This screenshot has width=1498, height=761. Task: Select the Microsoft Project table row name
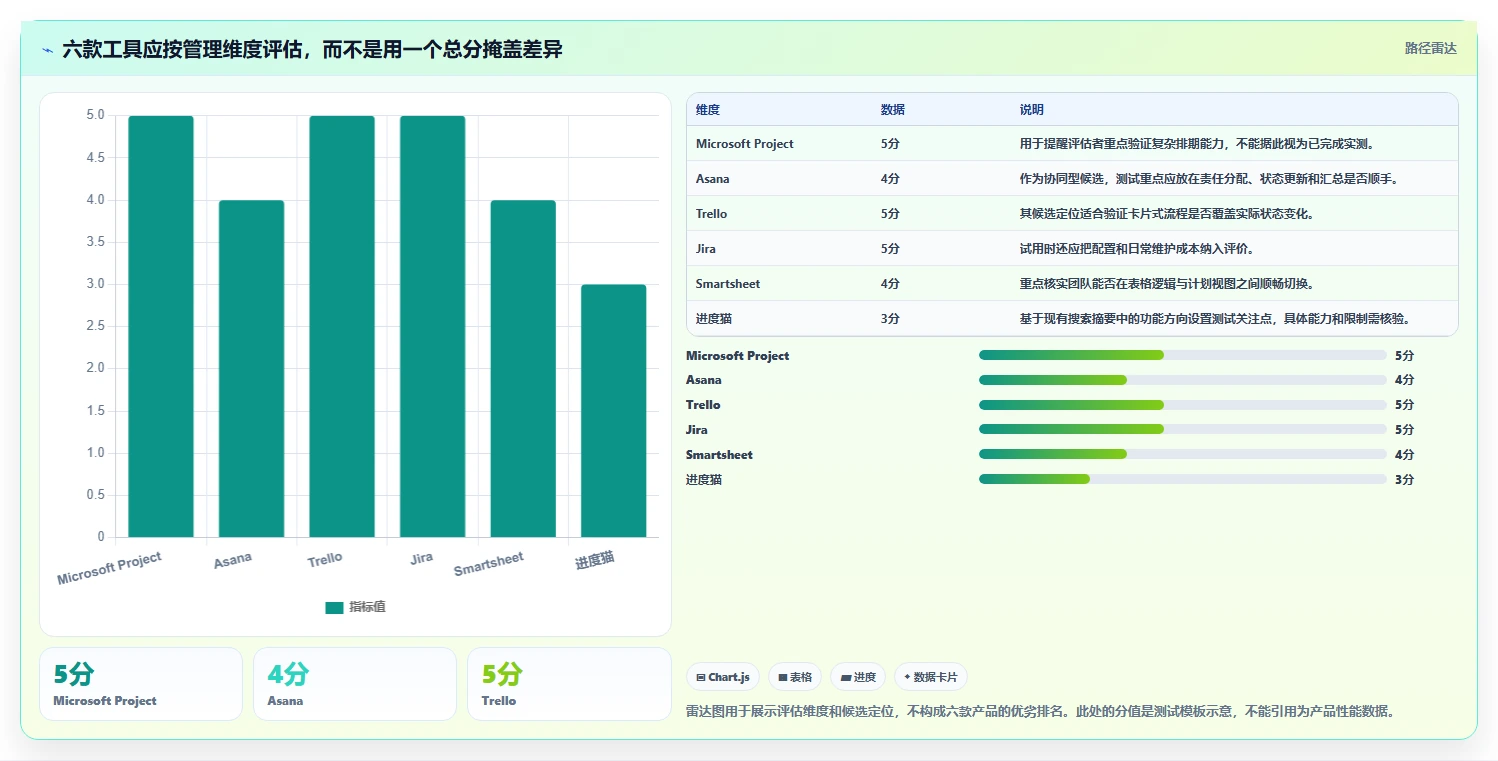(745, 144)
